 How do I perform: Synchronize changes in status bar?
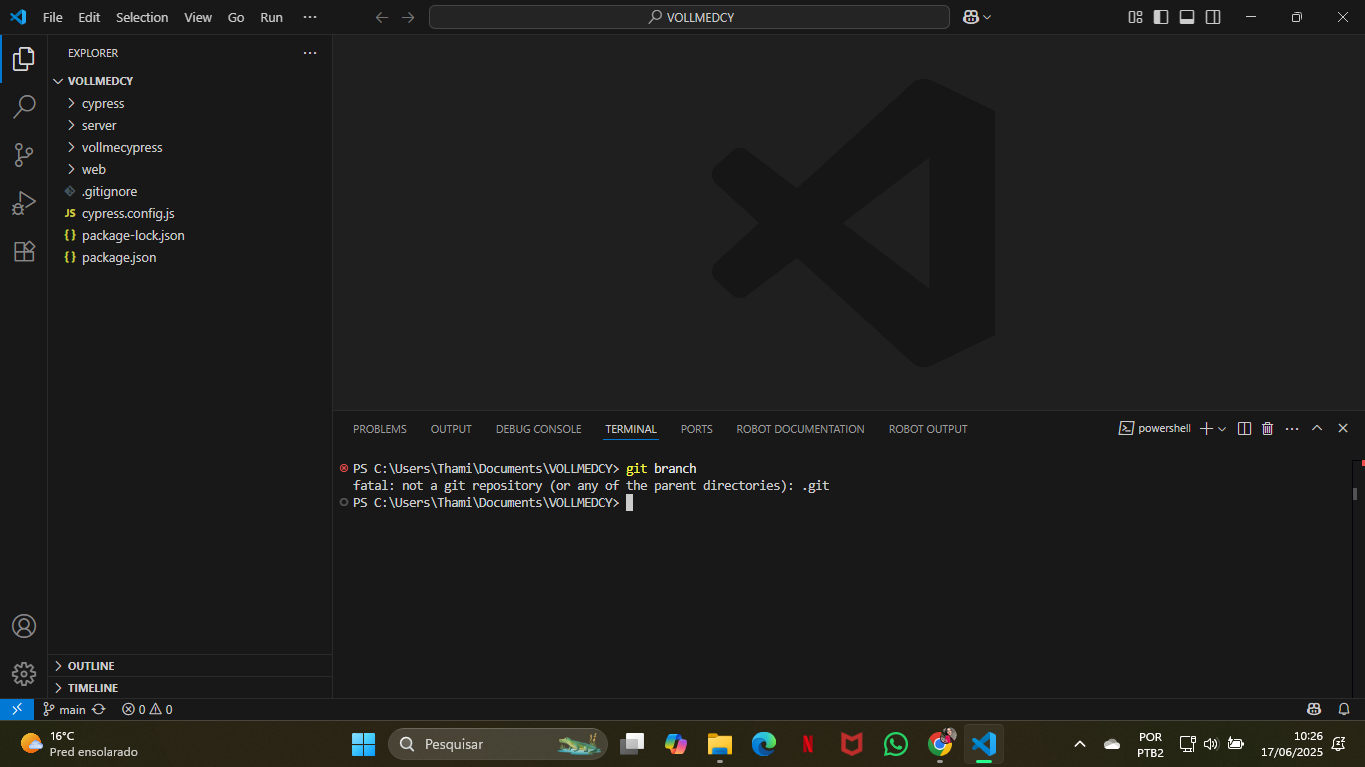99,709
